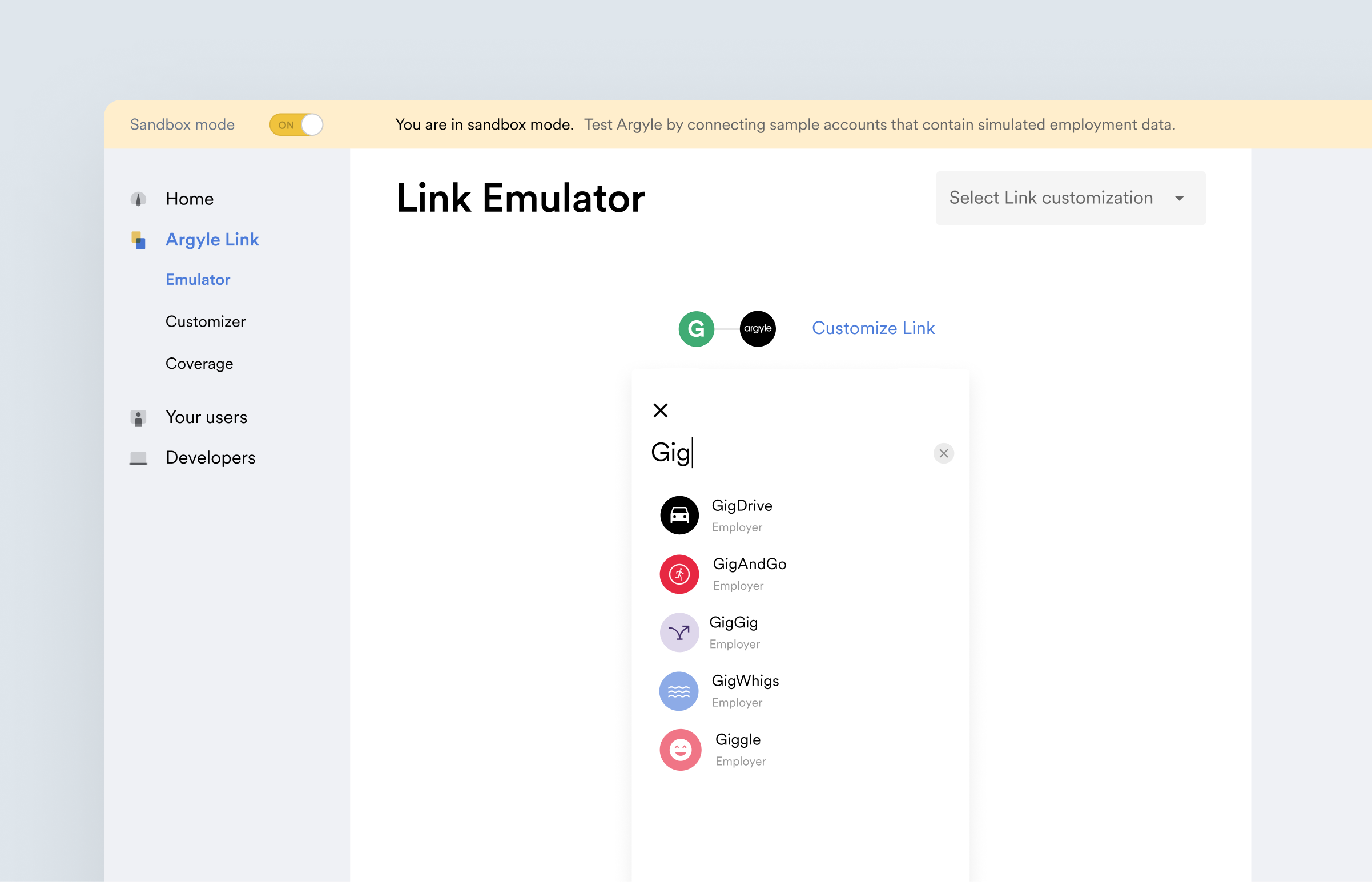This screenshot has width=1372, height=882.
Task: Open the Customizer menu item
Action: coord(205,321)
